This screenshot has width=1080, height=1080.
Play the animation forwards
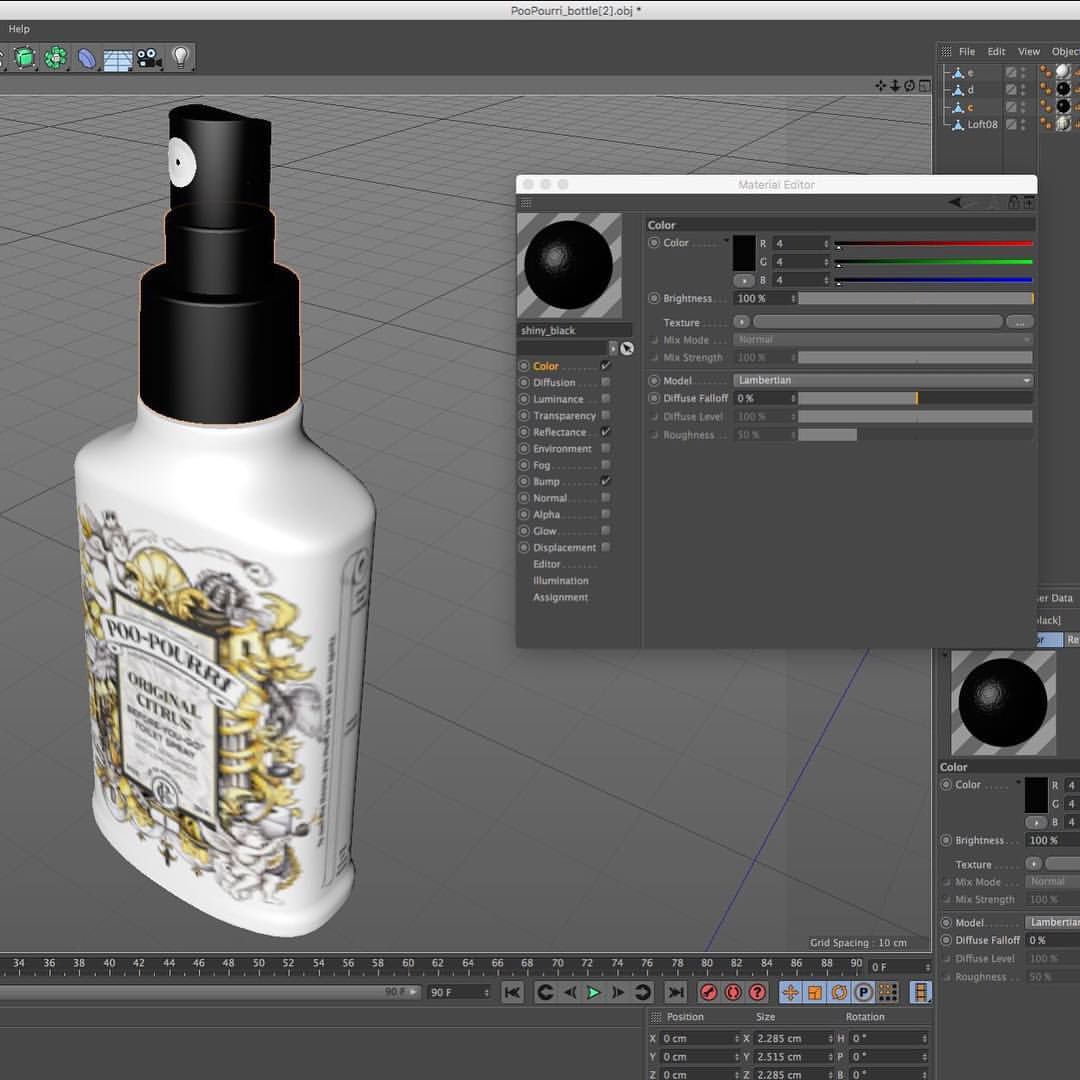[x=593, y=992]
